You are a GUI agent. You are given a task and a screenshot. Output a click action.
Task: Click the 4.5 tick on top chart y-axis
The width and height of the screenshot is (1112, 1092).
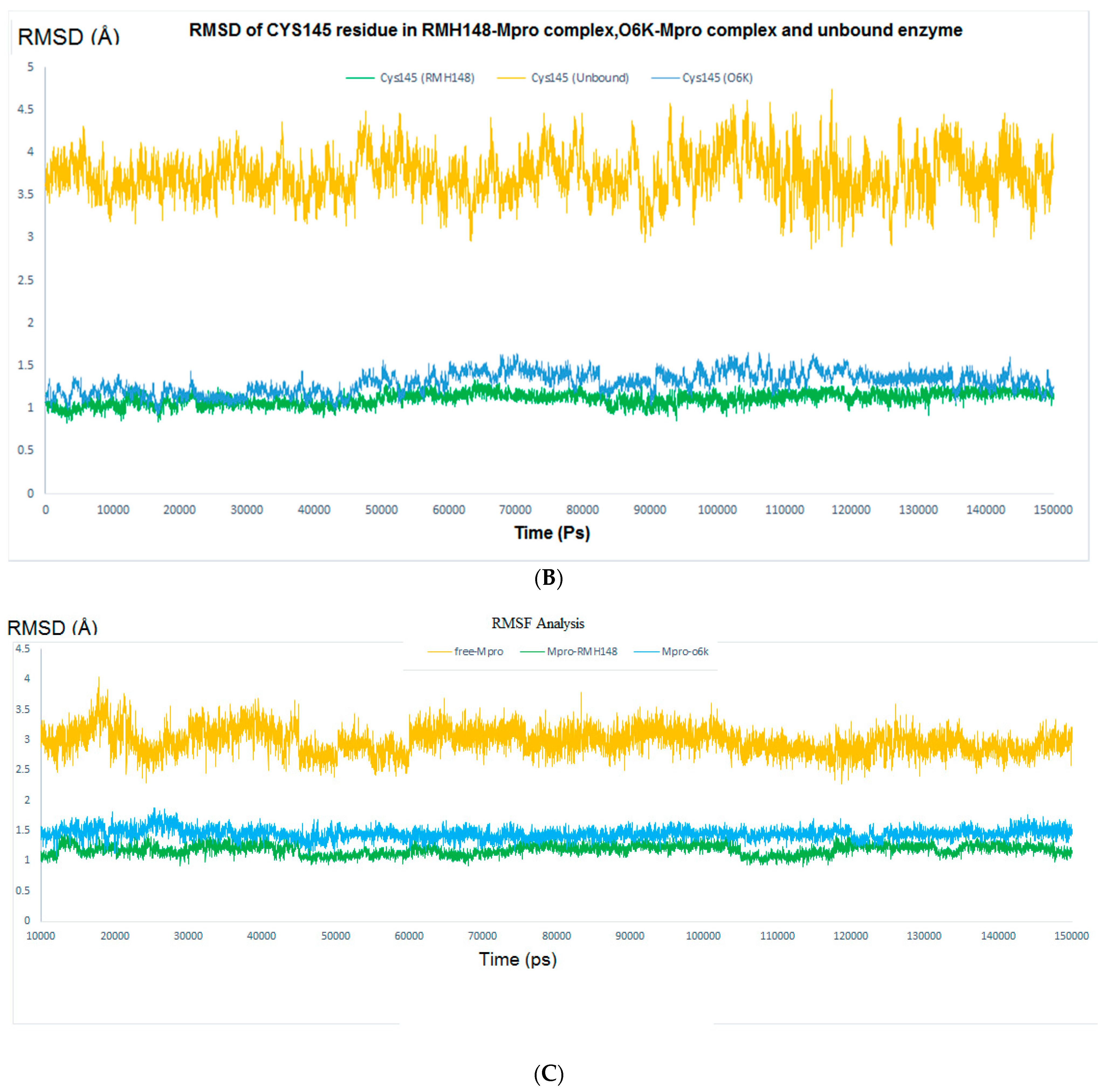(x=25, y=109)
